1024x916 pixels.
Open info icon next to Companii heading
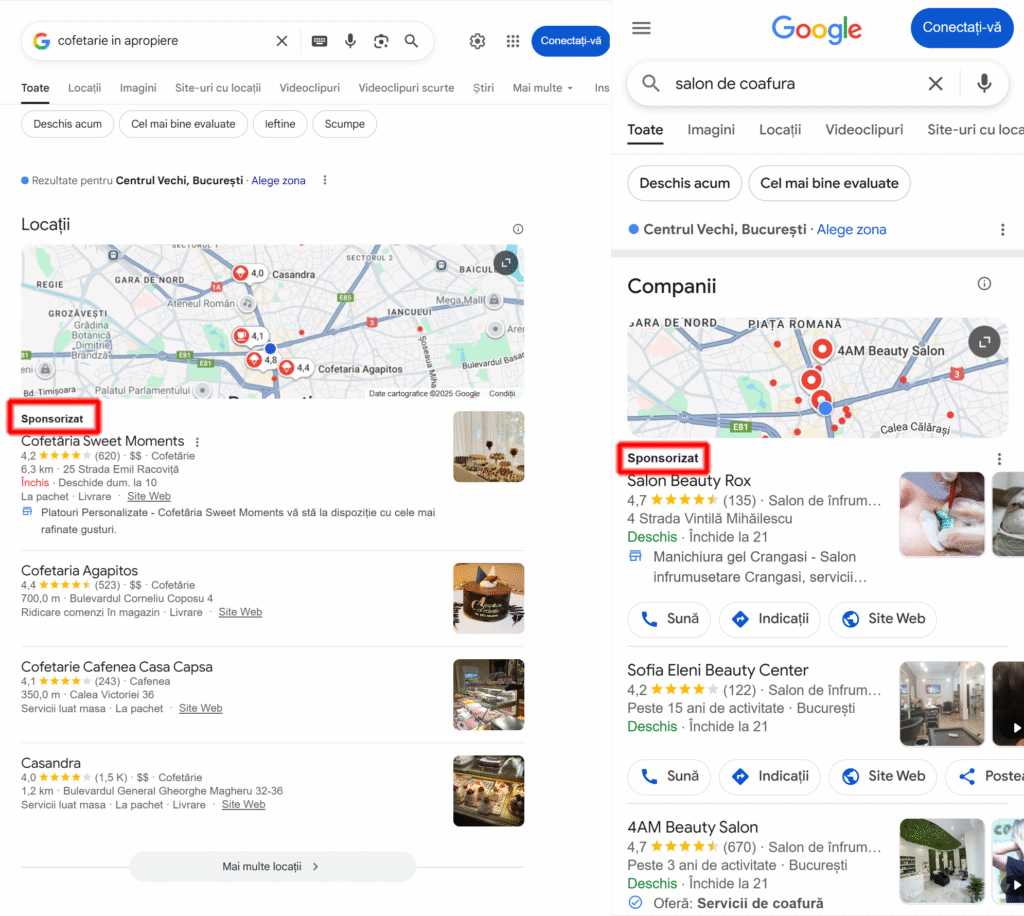(984, 284)
